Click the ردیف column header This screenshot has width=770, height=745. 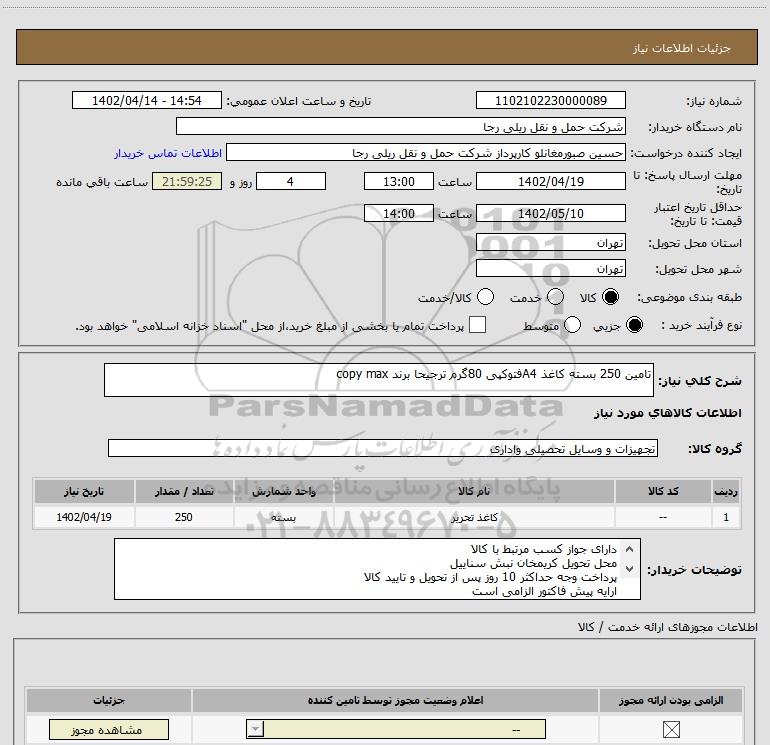[x=726, y=491]
